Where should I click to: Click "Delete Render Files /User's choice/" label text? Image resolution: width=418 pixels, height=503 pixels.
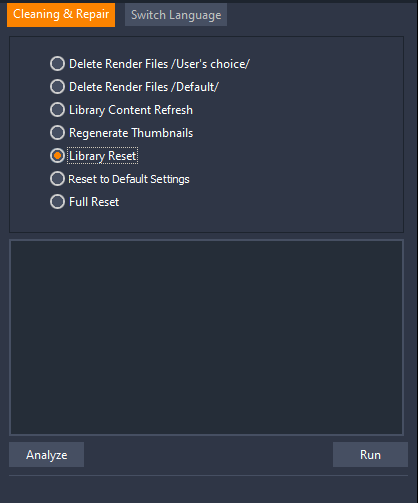coord(159,64)
